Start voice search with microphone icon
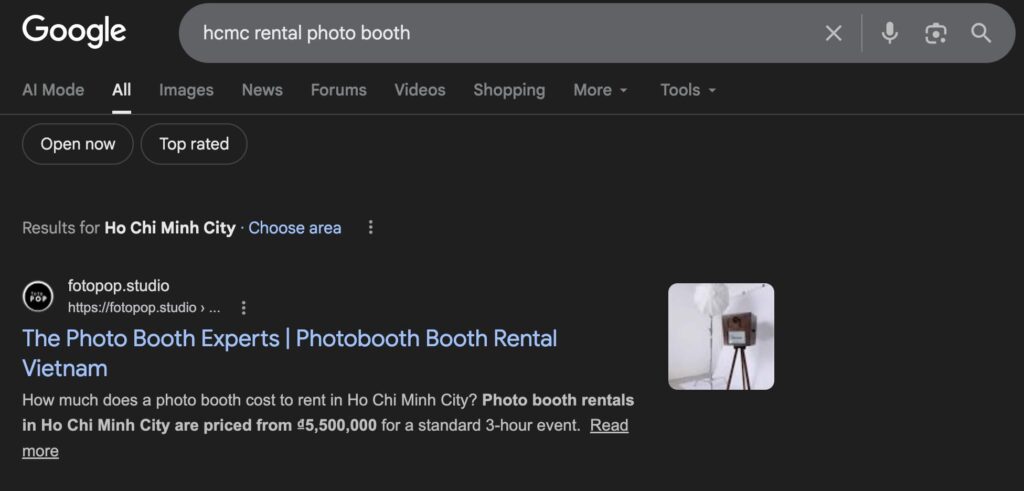The height and width of the screenshot is (491, 1024). [889, 33]
